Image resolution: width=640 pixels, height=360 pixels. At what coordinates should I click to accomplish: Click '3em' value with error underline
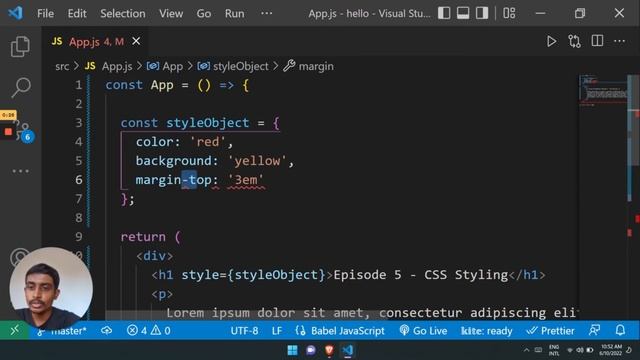point(246,180)
